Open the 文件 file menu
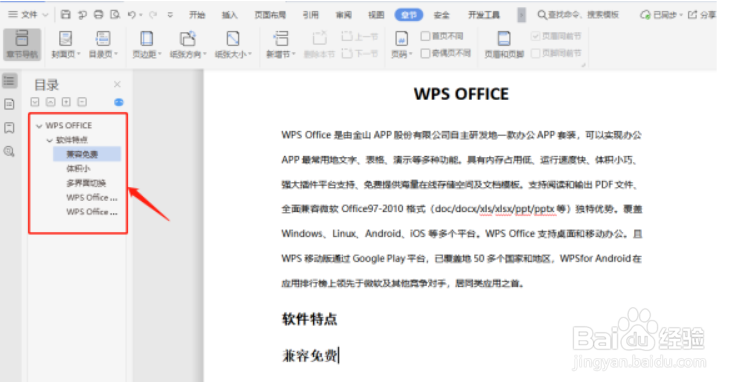This screenshot has height=388, width=747. click(29, 15)
